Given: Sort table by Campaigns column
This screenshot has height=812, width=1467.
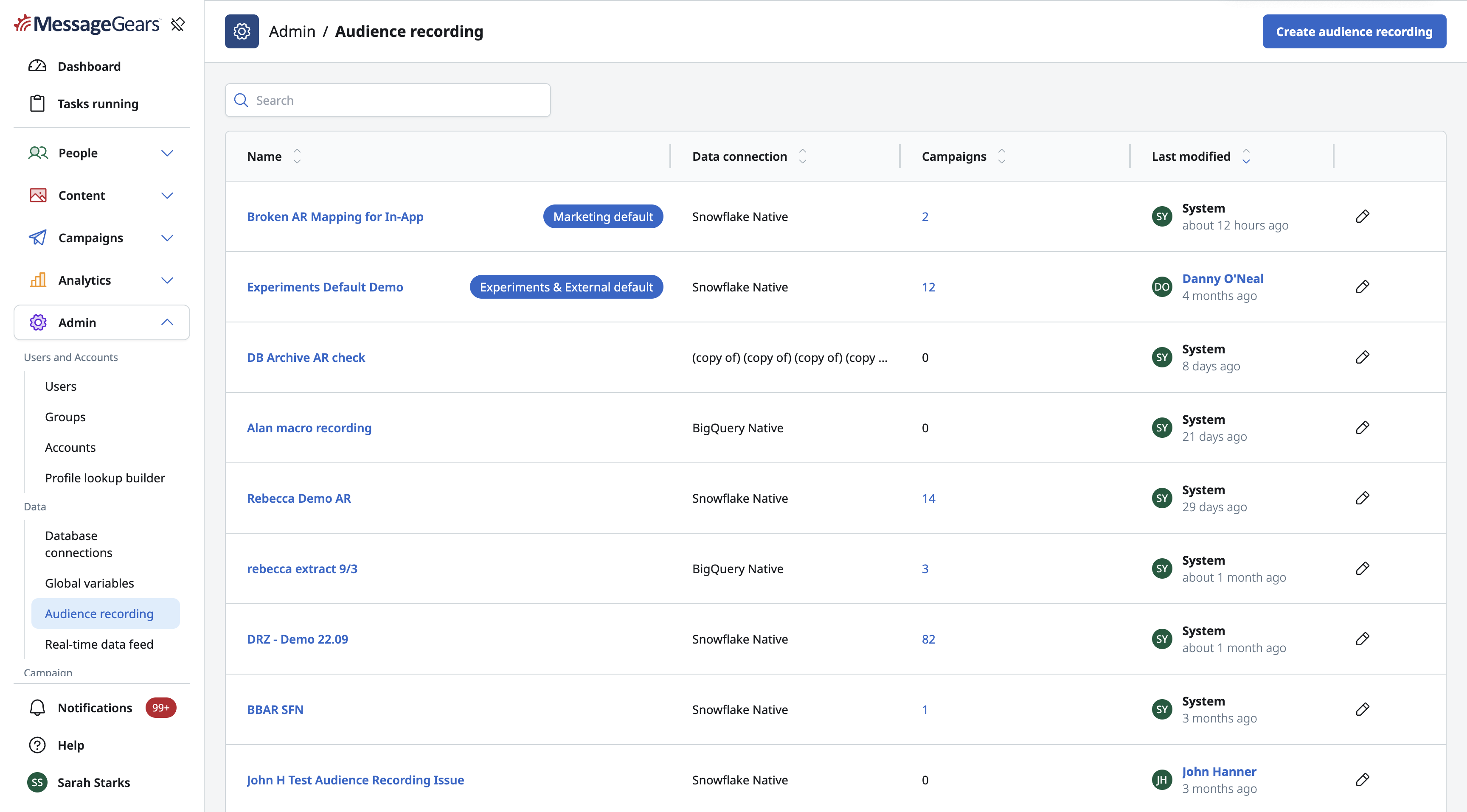Looking at the screenshot, I should [x=1002, y=157].
